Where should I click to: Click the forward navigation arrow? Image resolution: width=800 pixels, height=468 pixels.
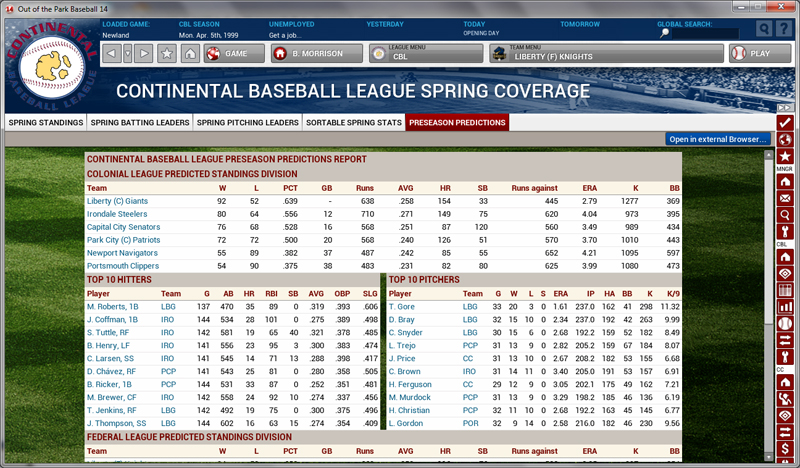coord(145,53)
